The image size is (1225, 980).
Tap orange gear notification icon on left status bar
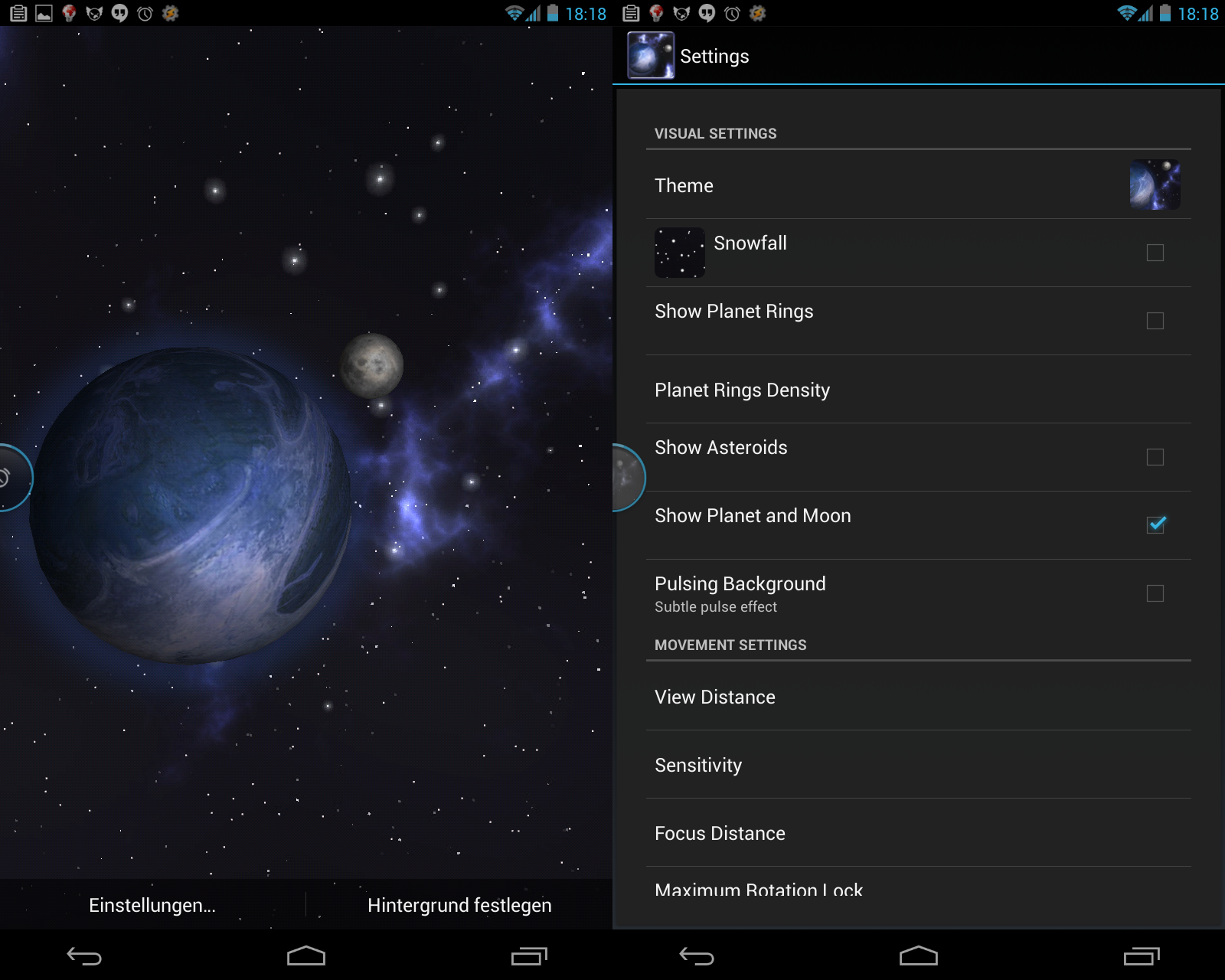pyautogui.click(x=170, y=13)
